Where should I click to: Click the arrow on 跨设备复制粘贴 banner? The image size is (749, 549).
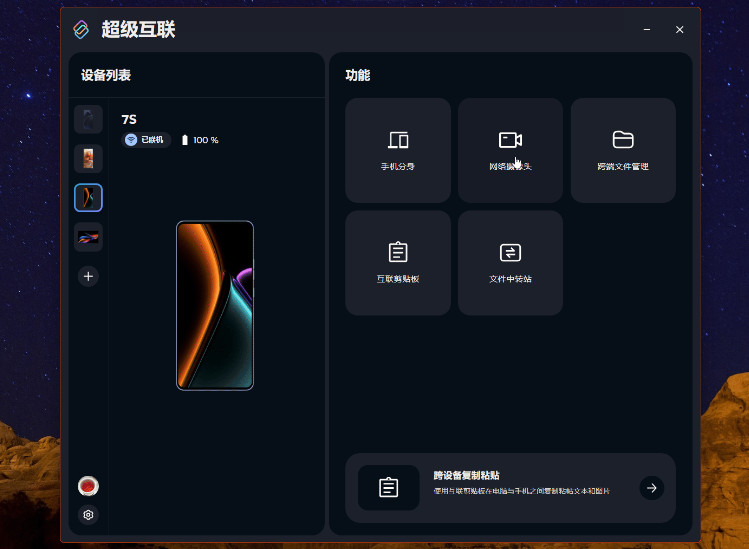click(x=652, y=488)
